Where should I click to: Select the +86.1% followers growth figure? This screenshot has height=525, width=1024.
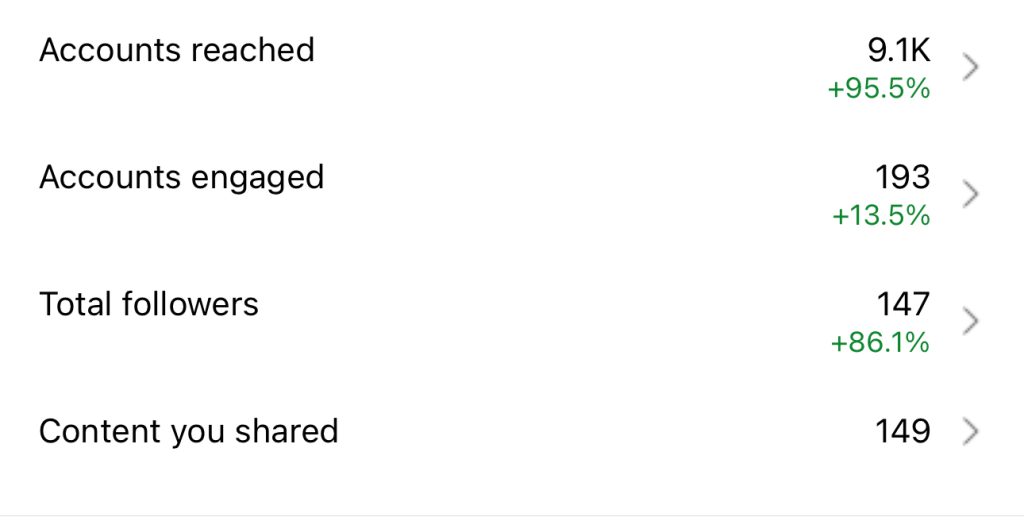click(880, 343)
